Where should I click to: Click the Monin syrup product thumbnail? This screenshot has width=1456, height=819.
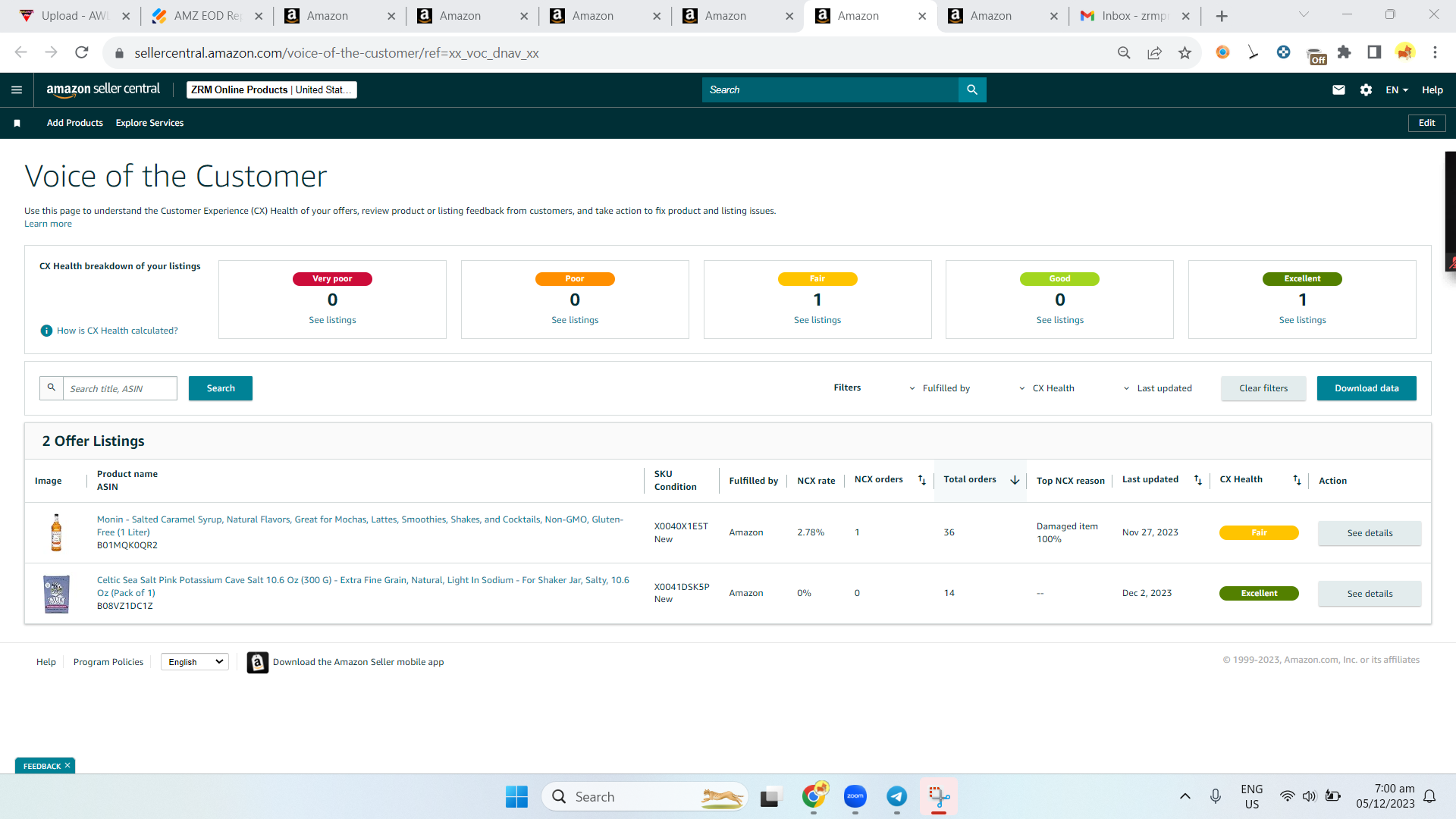point(56,532)
